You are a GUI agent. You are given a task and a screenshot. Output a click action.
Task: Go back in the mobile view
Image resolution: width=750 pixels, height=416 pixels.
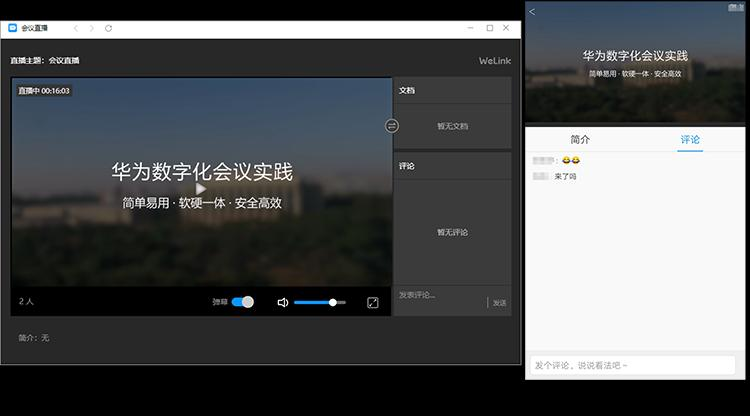(532, 12)
